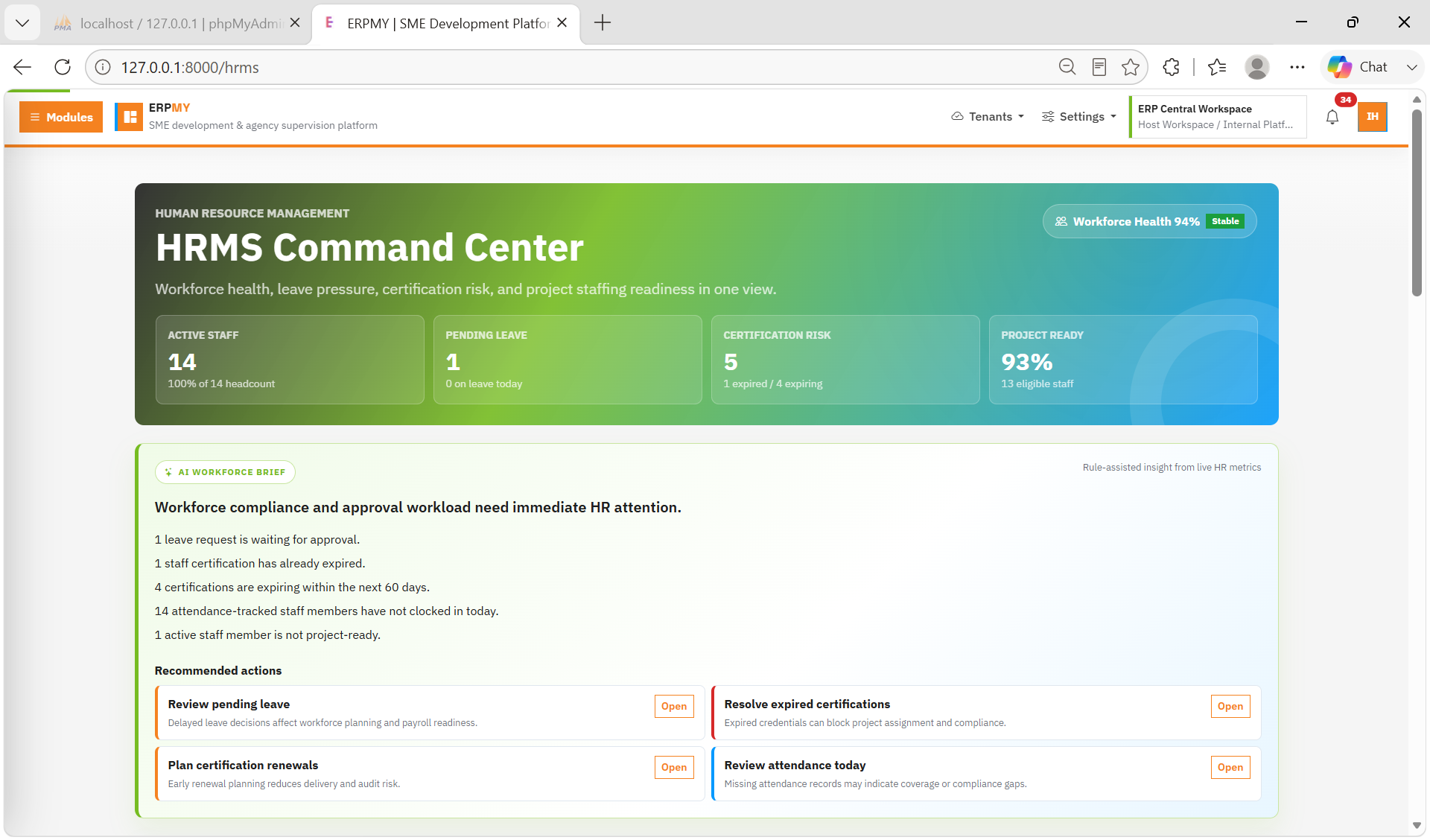Go back in browser

click(x=22, y=67)
